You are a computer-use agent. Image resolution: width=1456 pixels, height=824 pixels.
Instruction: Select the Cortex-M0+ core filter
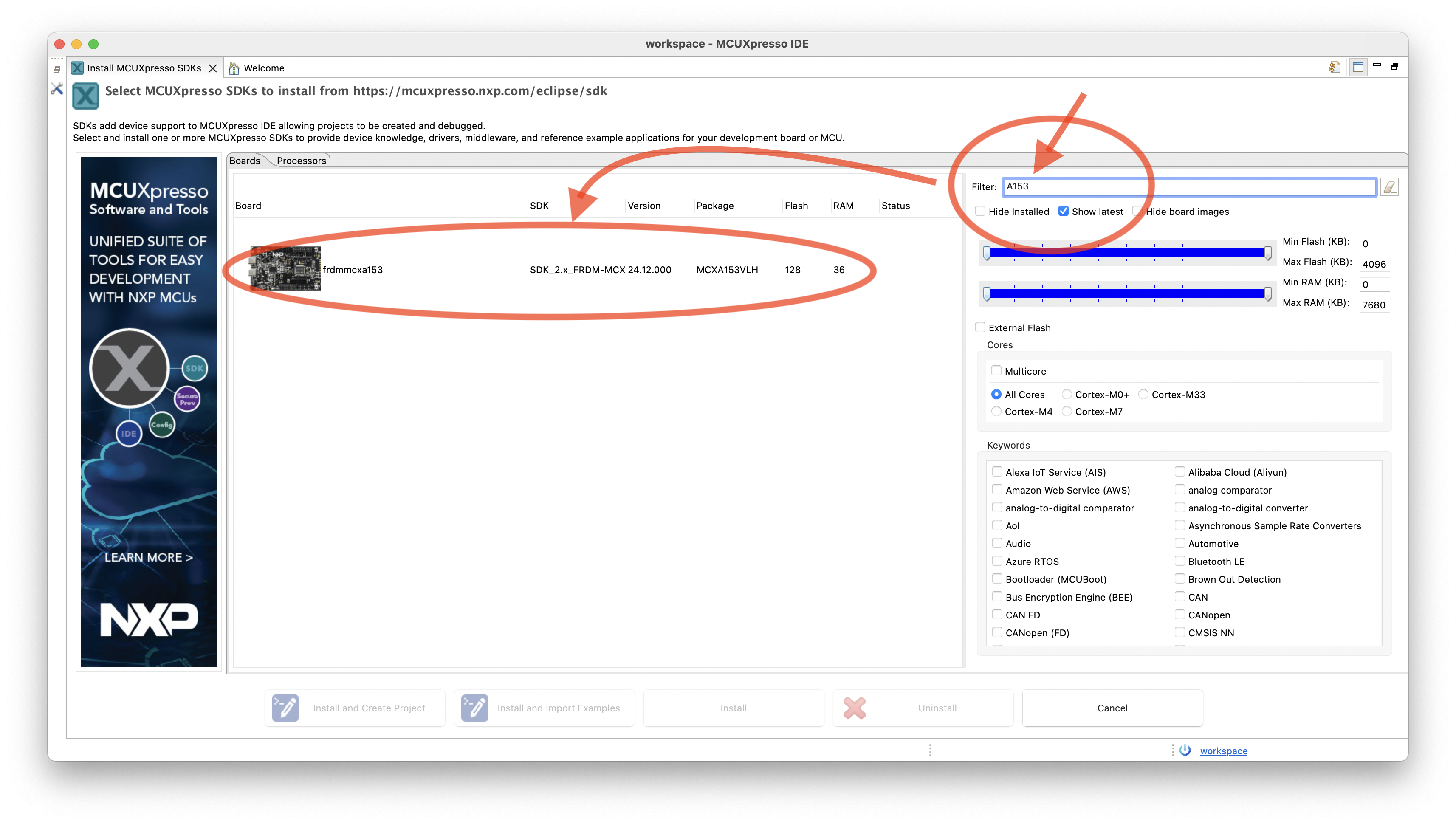click(x=1067, y=395)
